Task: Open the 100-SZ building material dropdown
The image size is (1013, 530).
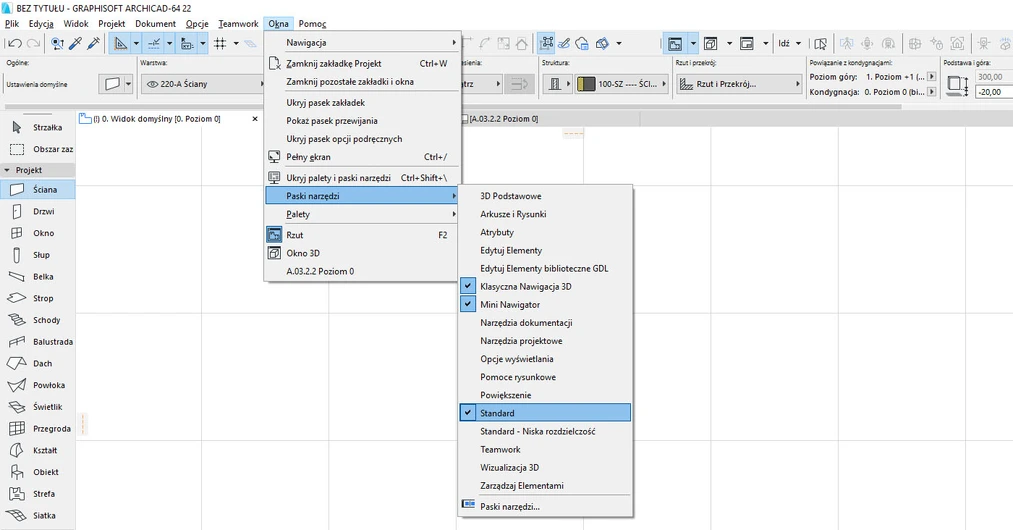Action: (x=622, y=84)
